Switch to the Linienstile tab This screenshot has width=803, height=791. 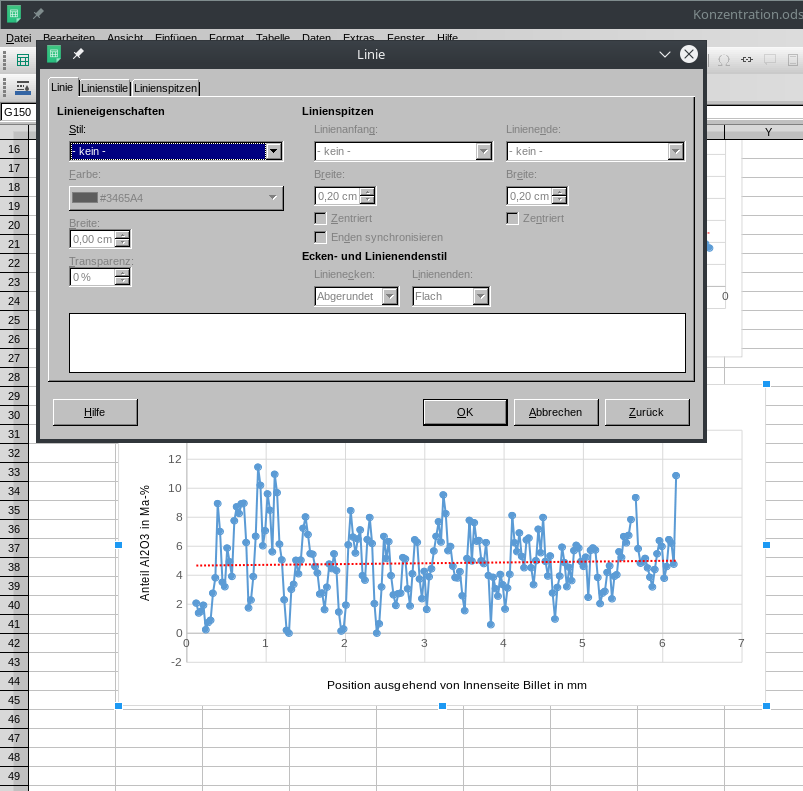tap(105, 88)
